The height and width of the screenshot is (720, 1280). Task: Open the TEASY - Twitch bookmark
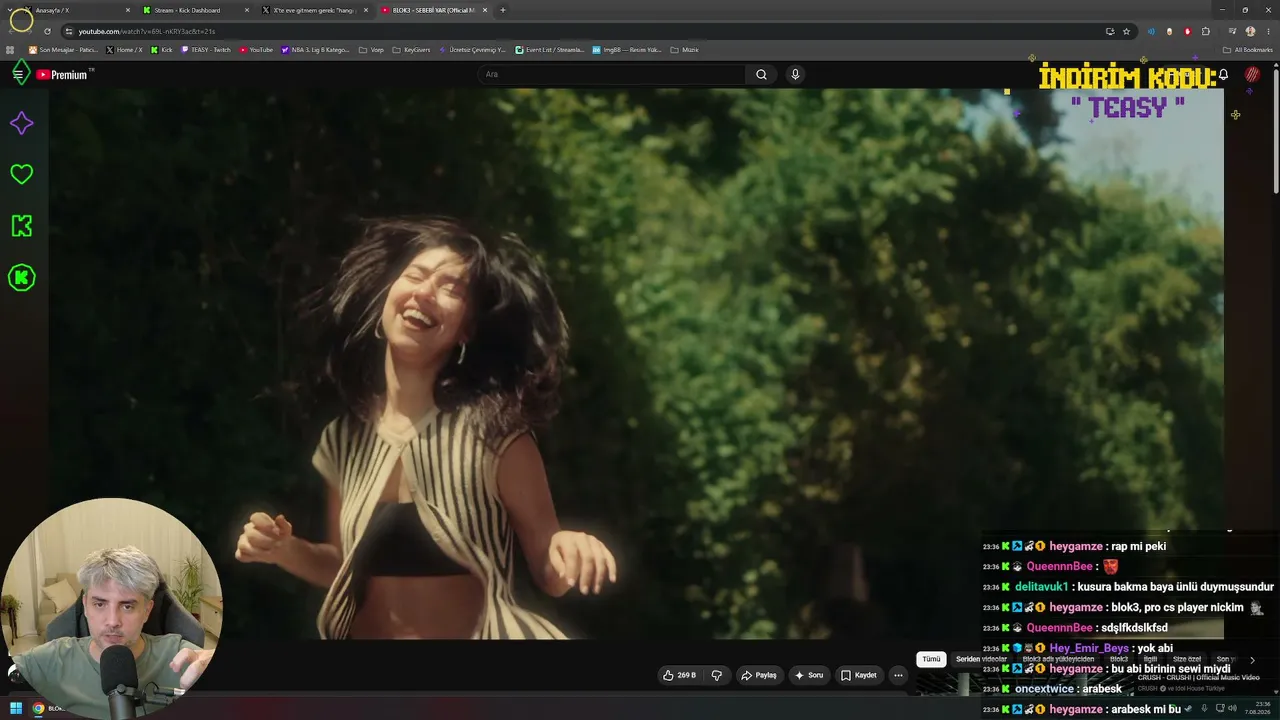[x=205, y=49]
